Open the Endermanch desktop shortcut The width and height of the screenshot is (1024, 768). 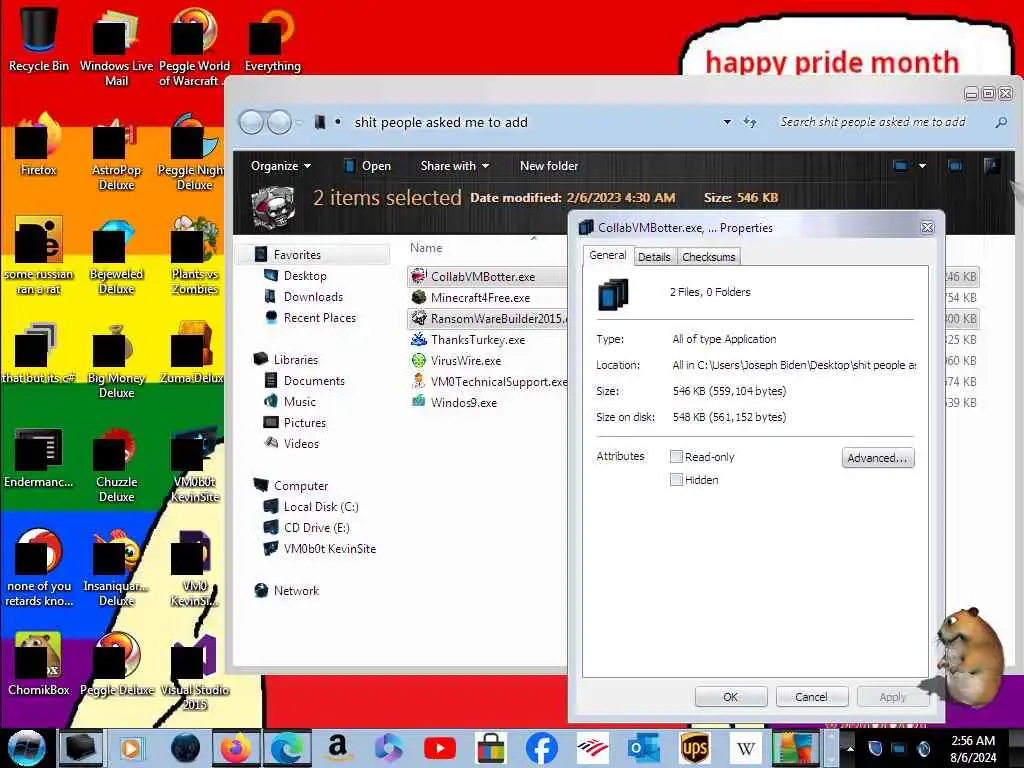(x=38, y=457)
